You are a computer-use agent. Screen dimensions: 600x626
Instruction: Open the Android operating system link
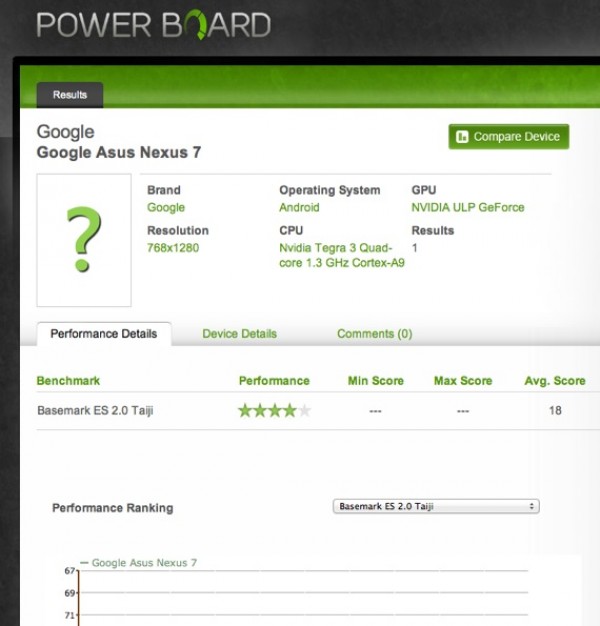tap(299, 208)
